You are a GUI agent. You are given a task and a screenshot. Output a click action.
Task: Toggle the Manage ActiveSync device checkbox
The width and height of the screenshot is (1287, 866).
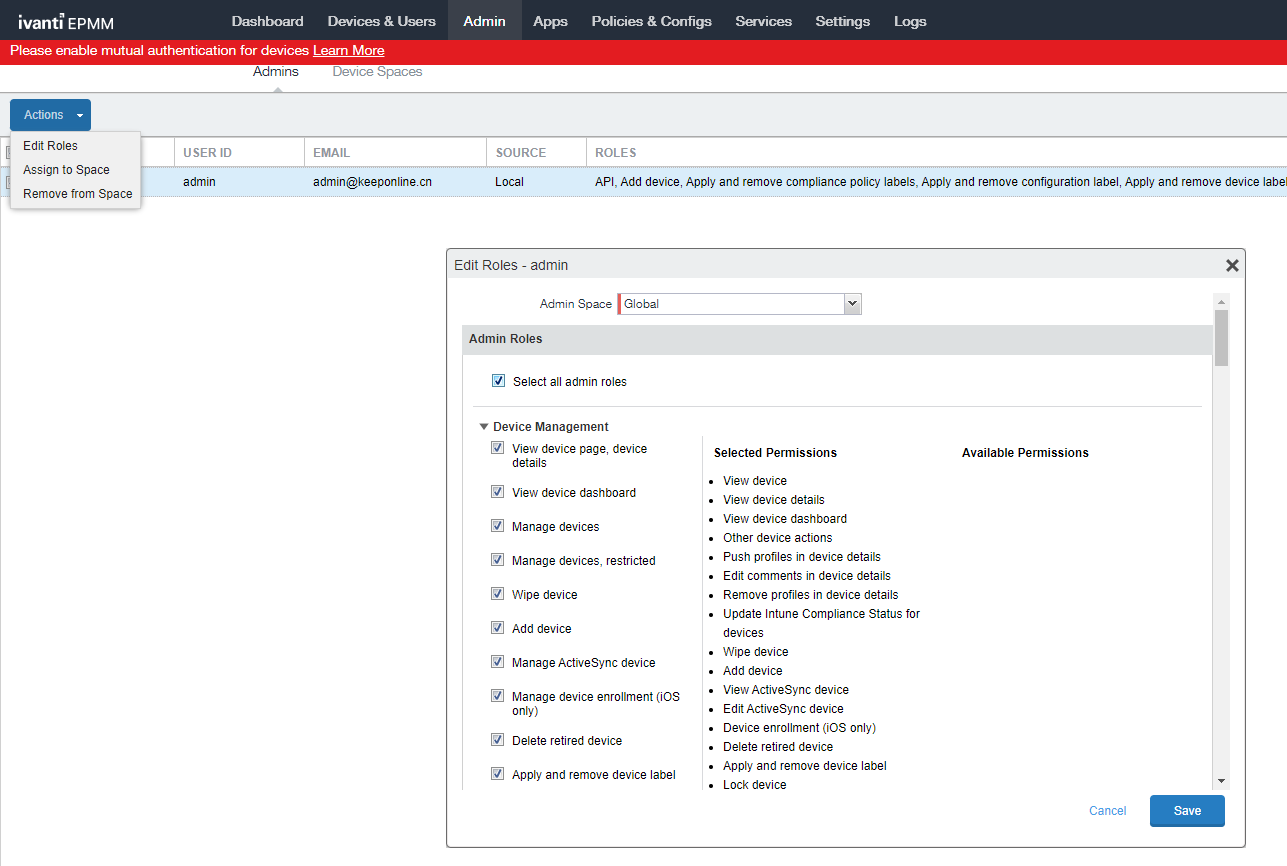(x=497, y=662)
